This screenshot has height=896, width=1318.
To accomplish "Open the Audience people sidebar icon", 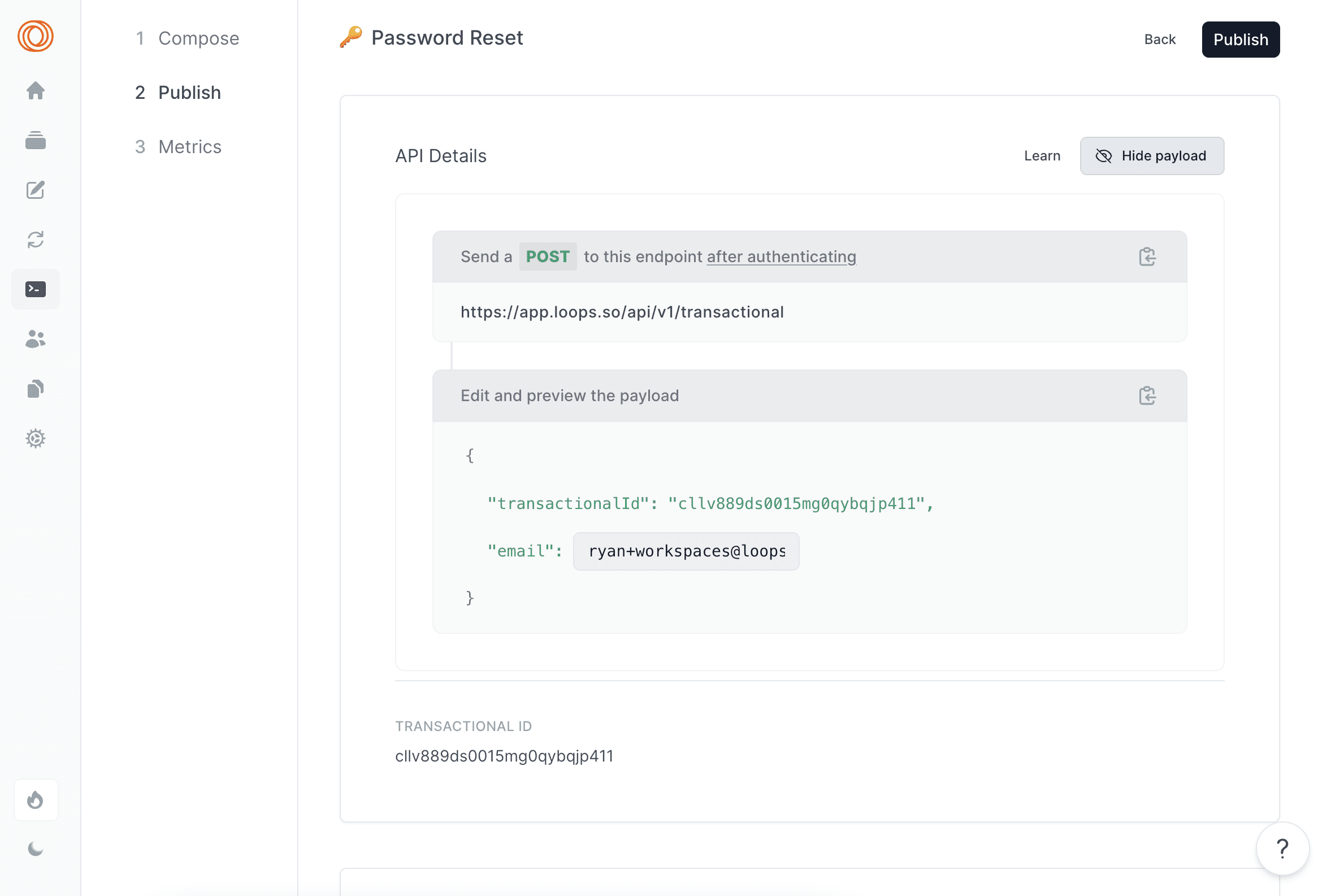I will click(x=35, y=339).
